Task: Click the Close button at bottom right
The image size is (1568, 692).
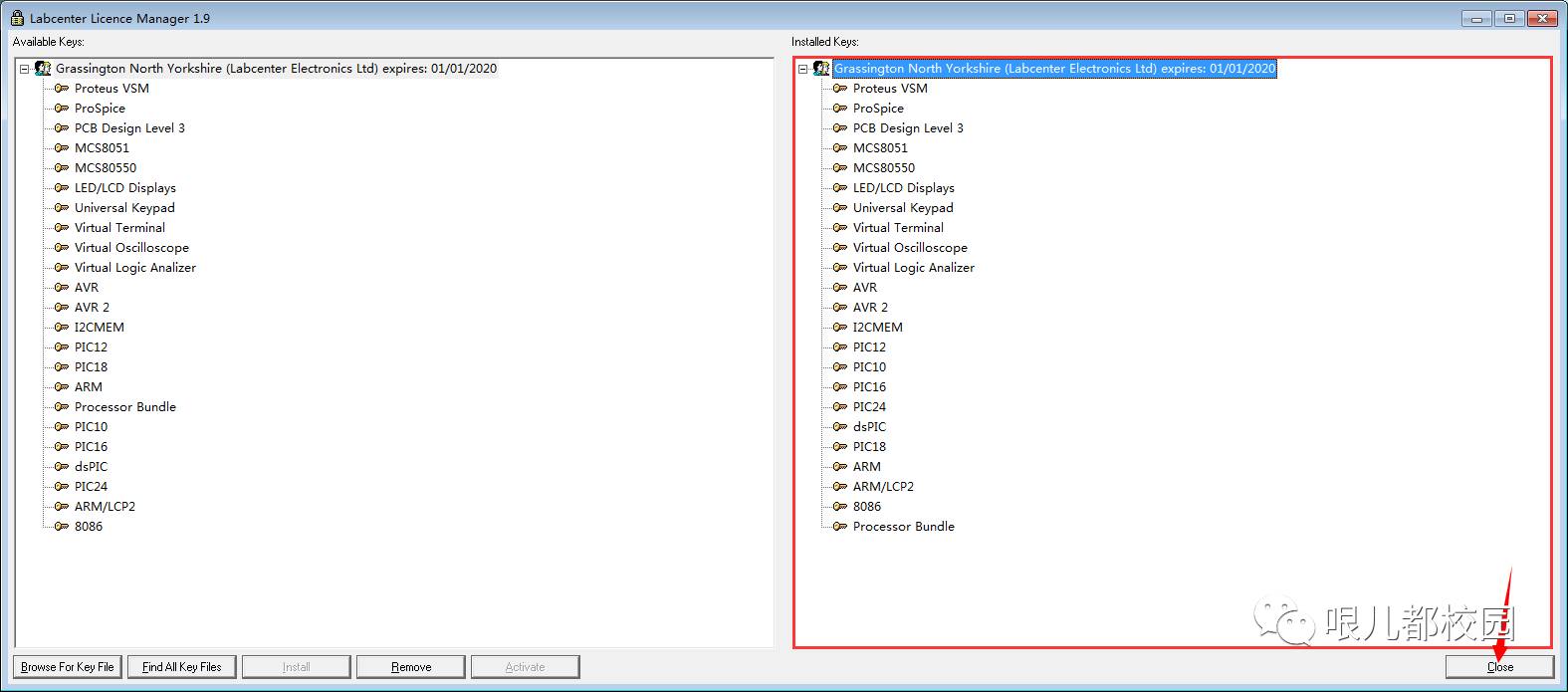Action: coord(1500,667)
